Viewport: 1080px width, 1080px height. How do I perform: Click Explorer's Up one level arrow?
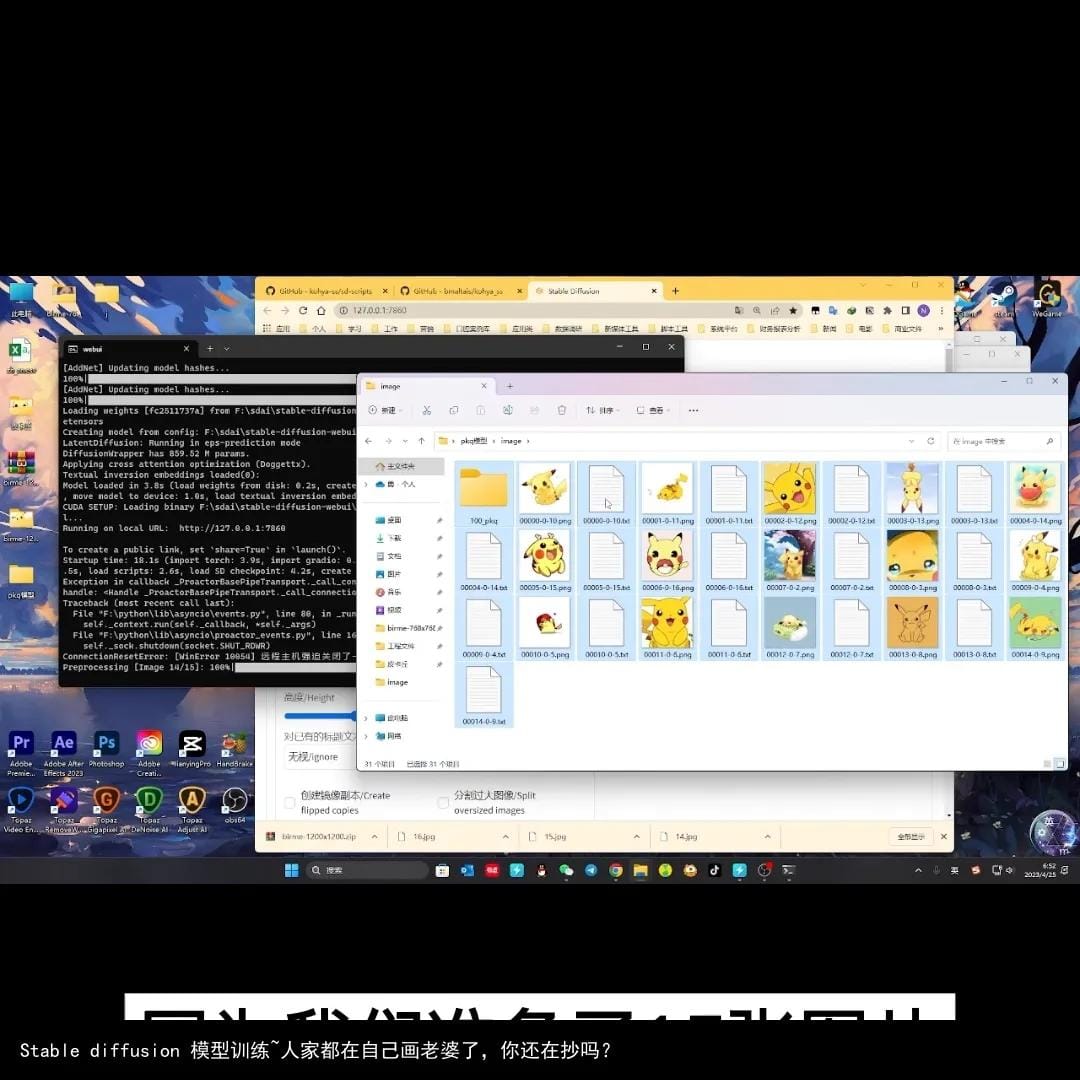coord(422,441)
